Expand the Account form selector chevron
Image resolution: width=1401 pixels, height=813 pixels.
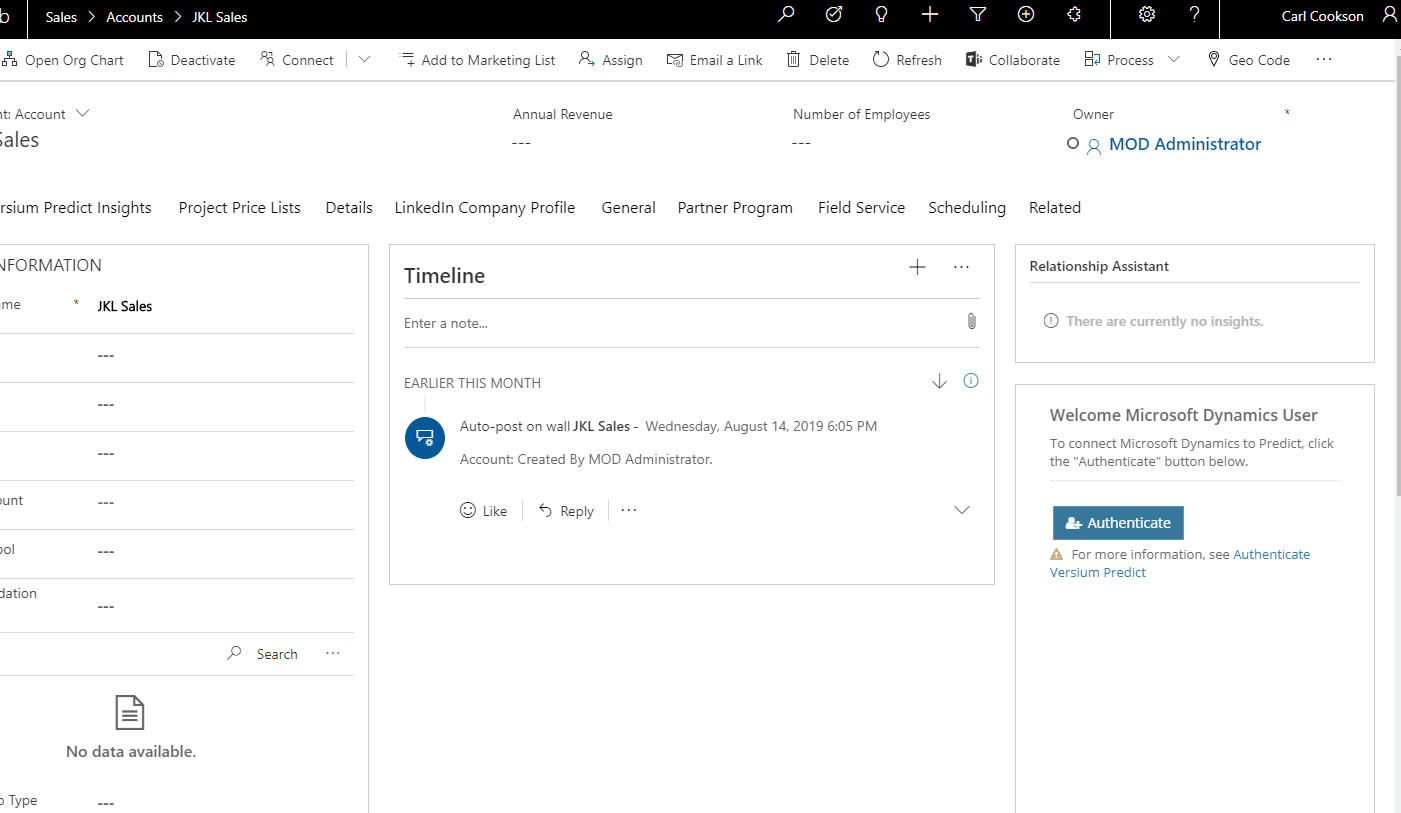82,113
